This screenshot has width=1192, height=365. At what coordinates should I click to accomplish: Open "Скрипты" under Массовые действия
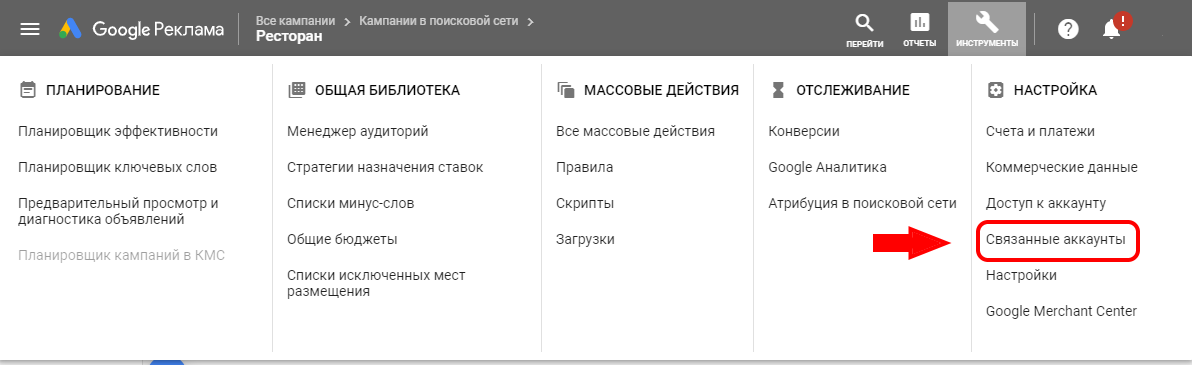point(585,204)
